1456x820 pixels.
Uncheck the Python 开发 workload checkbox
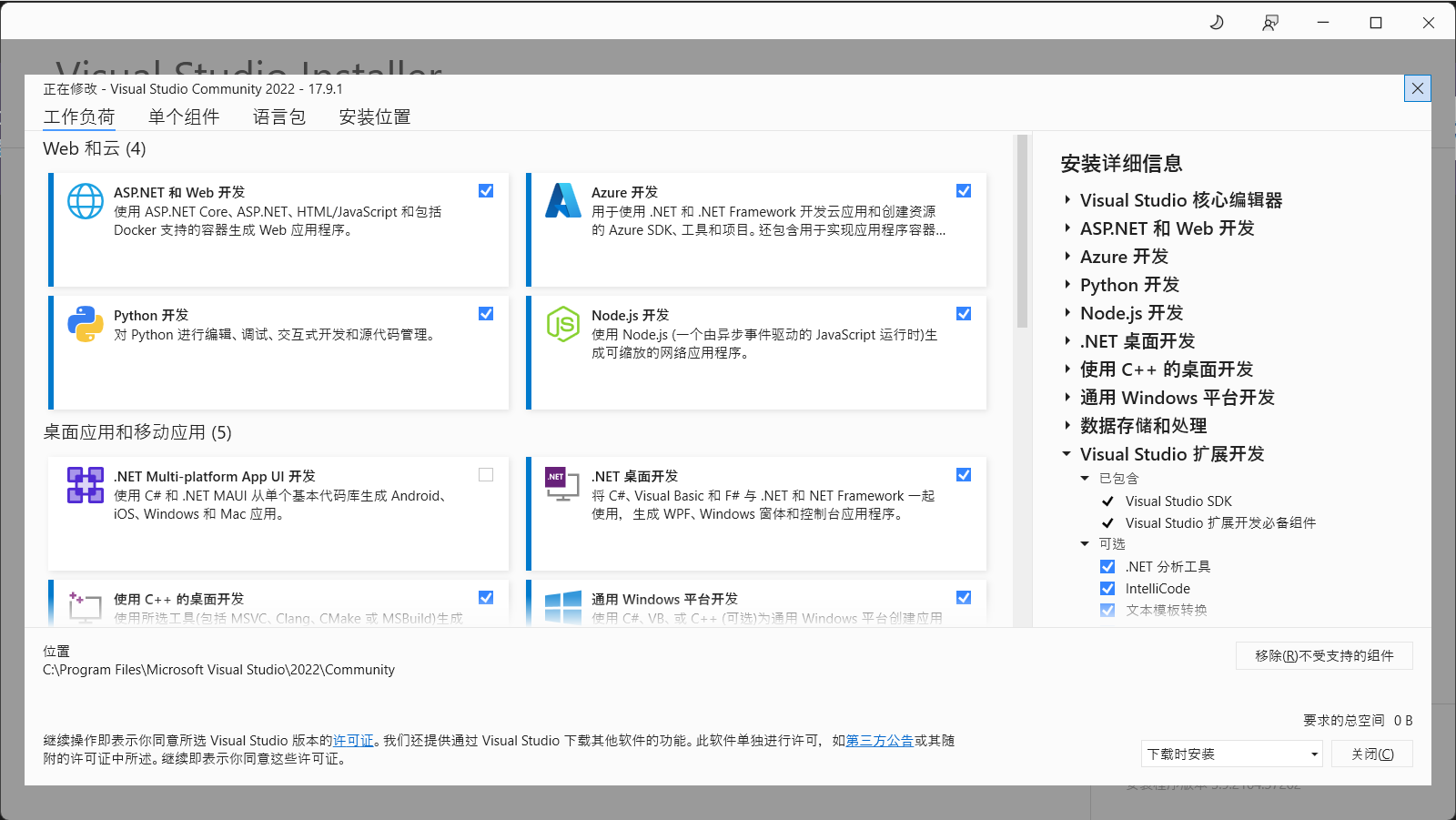(x=486, y=314)
